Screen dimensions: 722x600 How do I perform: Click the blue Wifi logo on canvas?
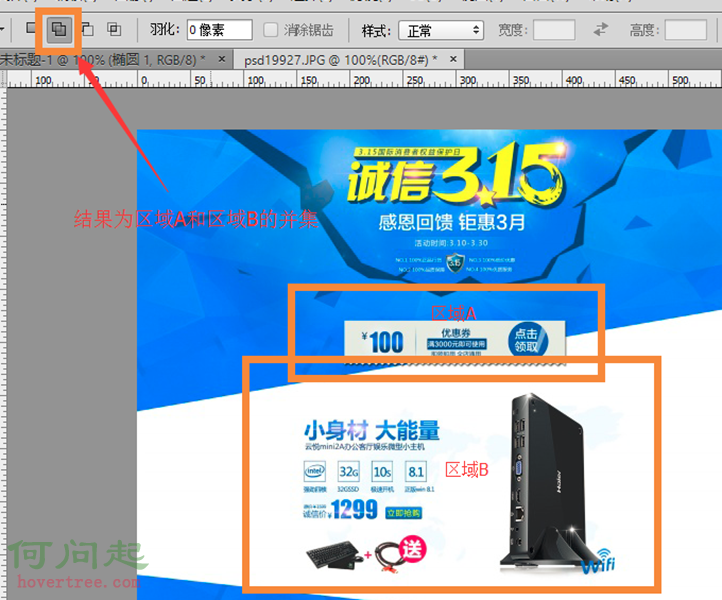605,561
